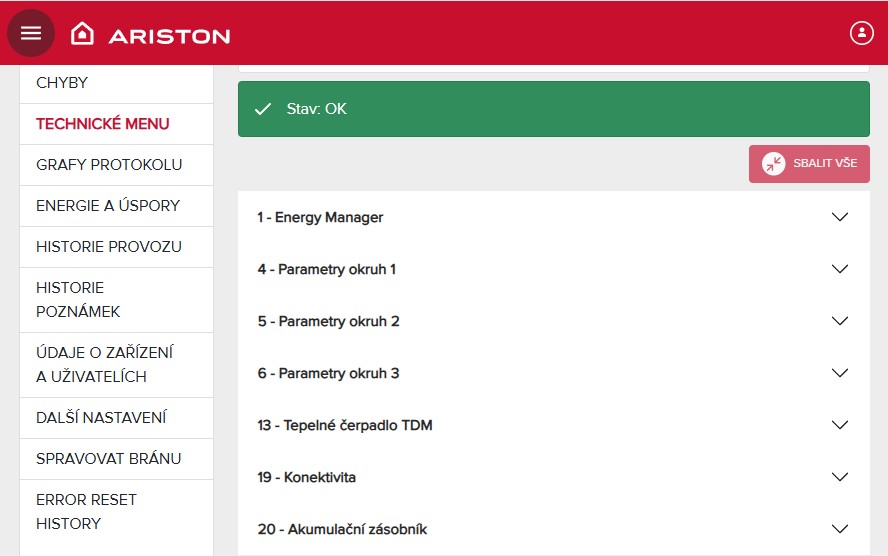Viewport: 888px width, 556px height.
Task: Go to Energie a úspory page
Action: click(x=108, y=206)
